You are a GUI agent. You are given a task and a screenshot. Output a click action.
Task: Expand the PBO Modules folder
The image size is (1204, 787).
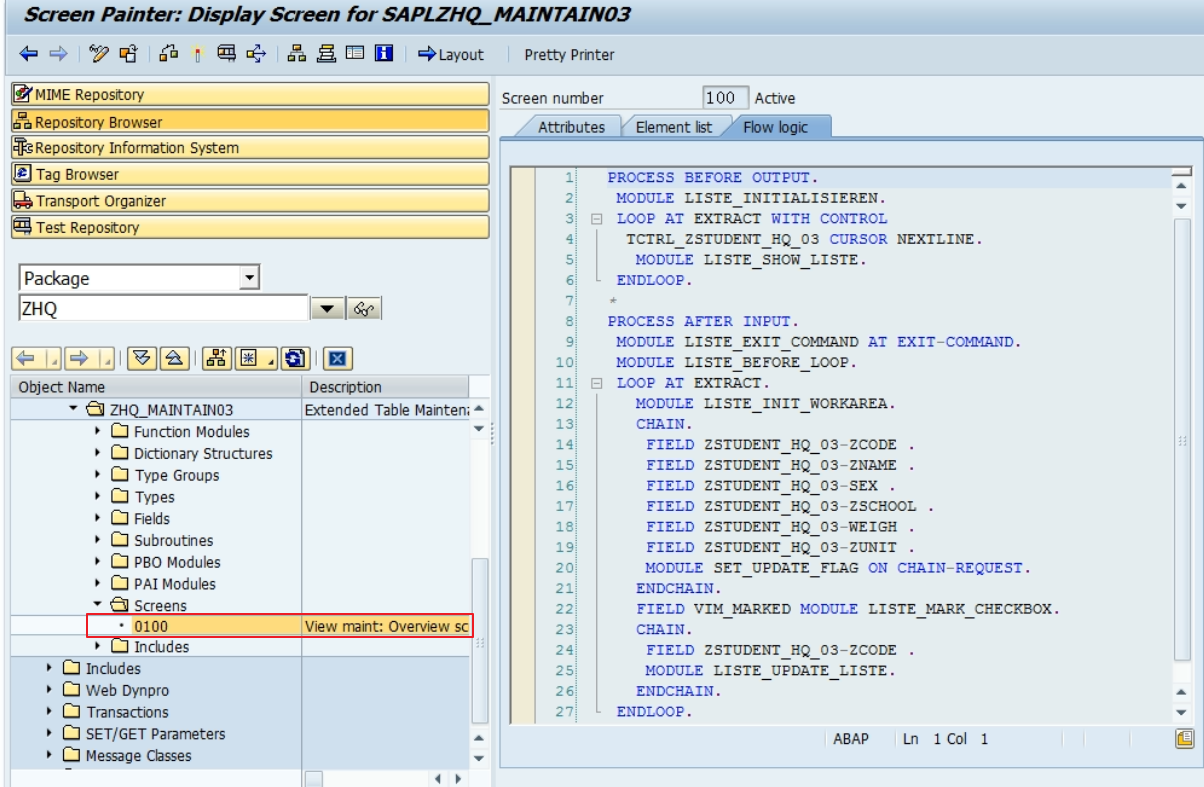98,562
